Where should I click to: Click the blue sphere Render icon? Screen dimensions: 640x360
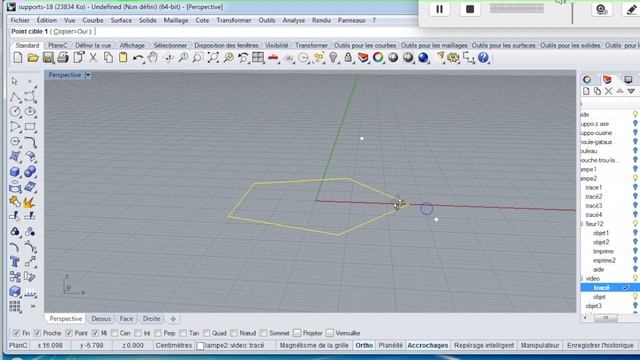pyautogui.click(x=423, y=58)
